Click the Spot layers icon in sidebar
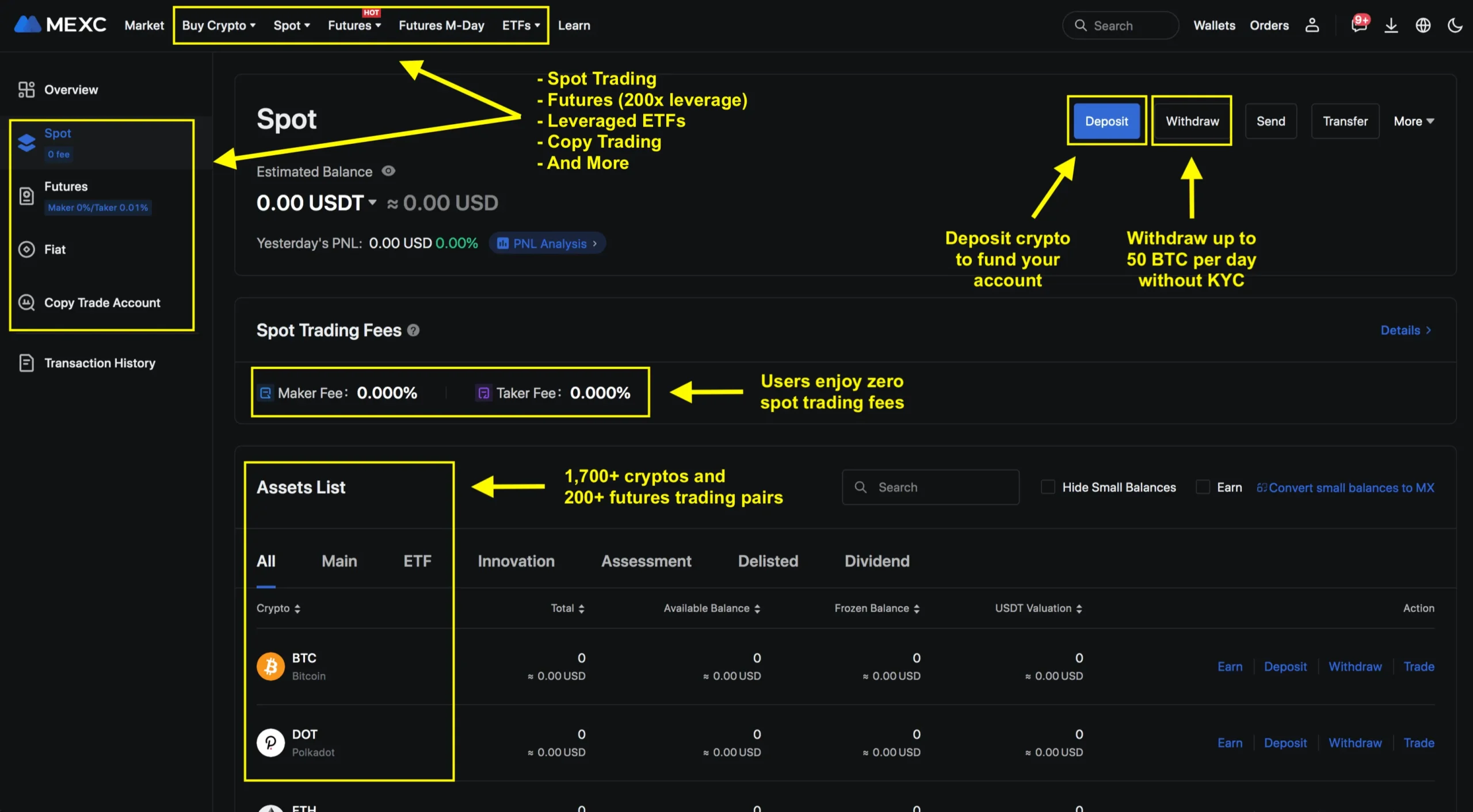Screen dimensions: 1473x812 tap(26, 143)
